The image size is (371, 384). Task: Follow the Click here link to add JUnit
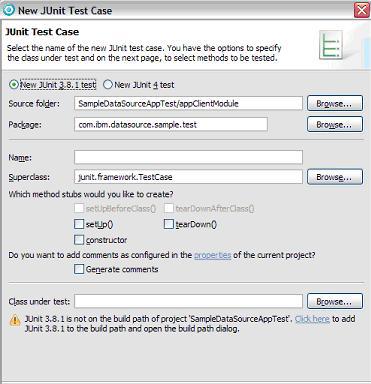[x=312, y=319]
